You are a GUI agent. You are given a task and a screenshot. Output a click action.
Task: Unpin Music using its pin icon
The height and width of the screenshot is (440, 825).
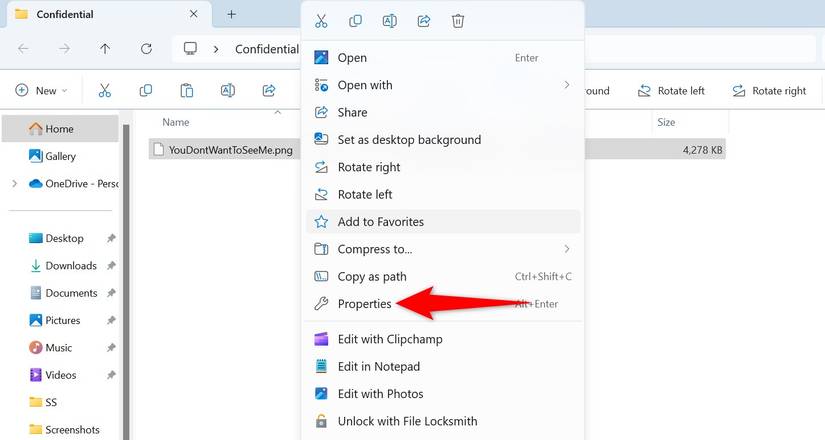[111, 348]
